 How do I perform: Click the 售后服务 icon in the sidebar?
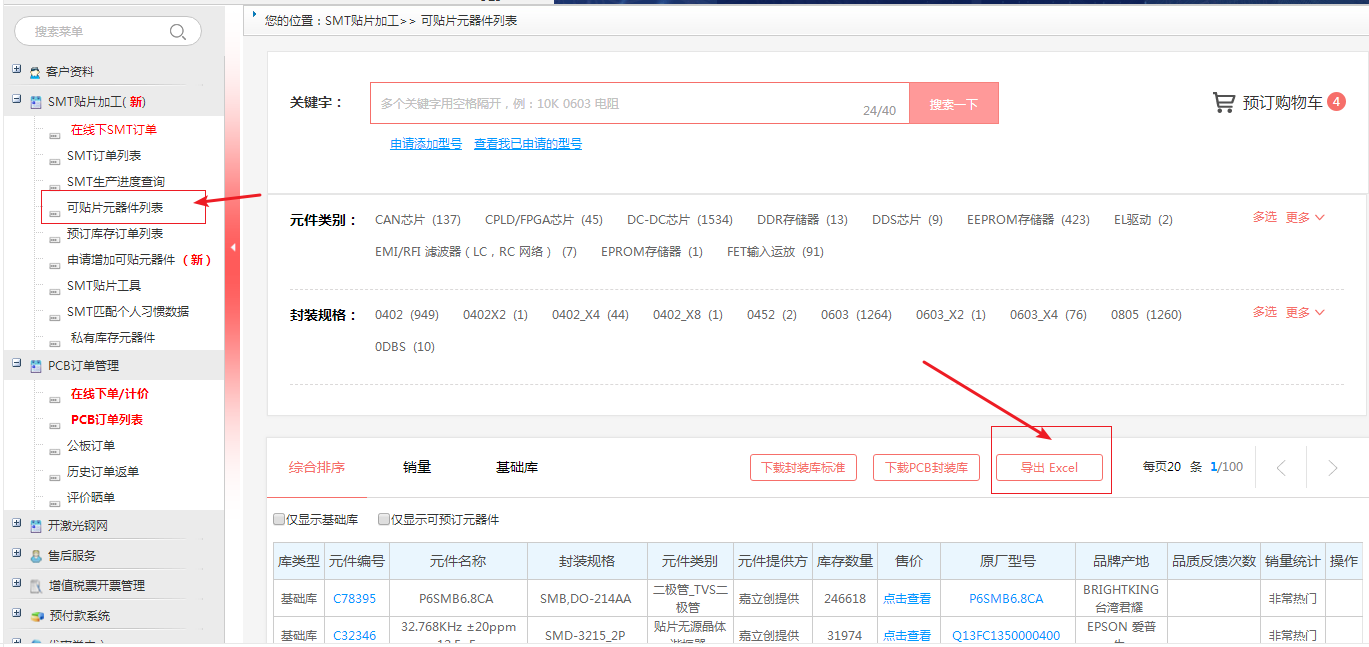(36, 556)
